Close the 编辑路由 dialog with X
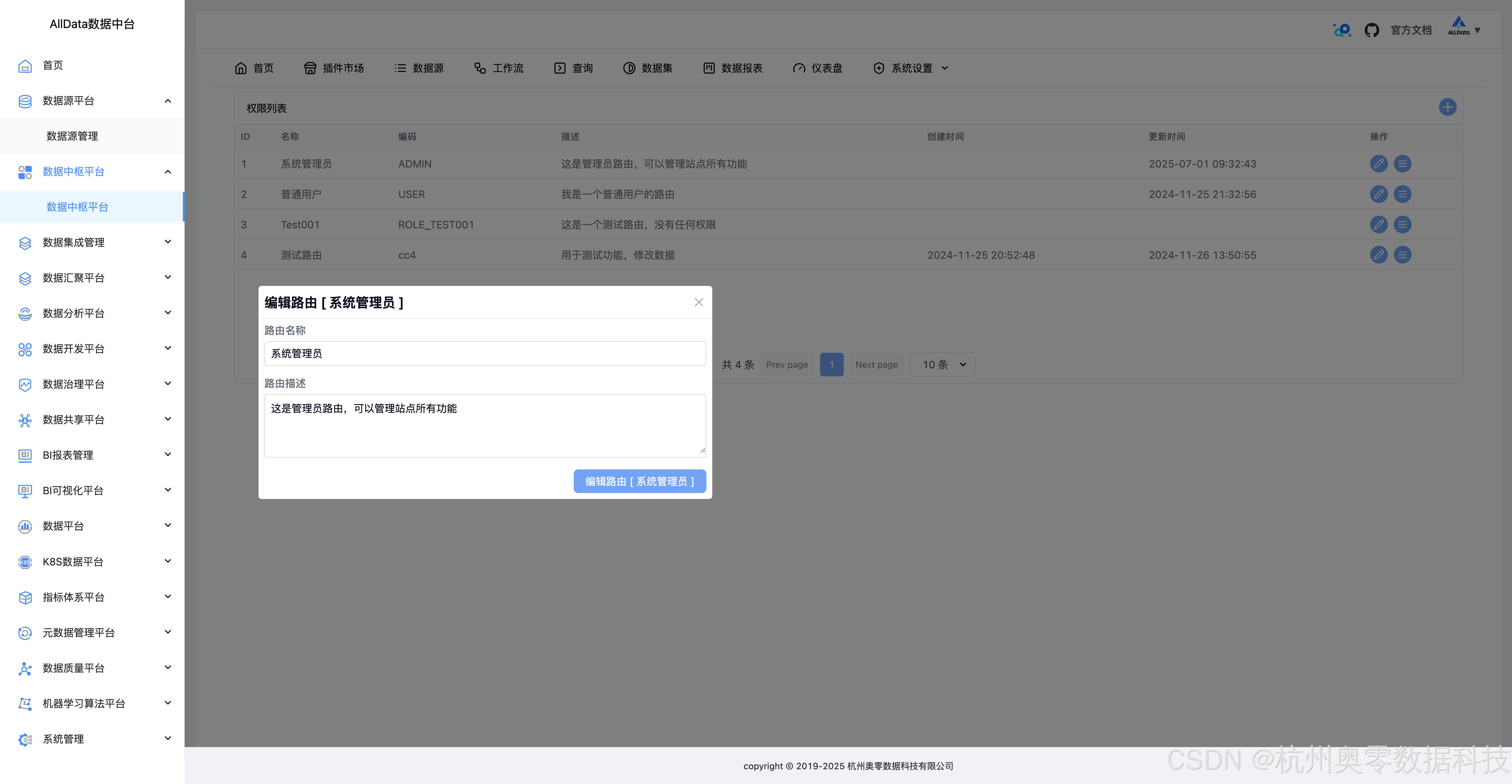 (698, 302)
